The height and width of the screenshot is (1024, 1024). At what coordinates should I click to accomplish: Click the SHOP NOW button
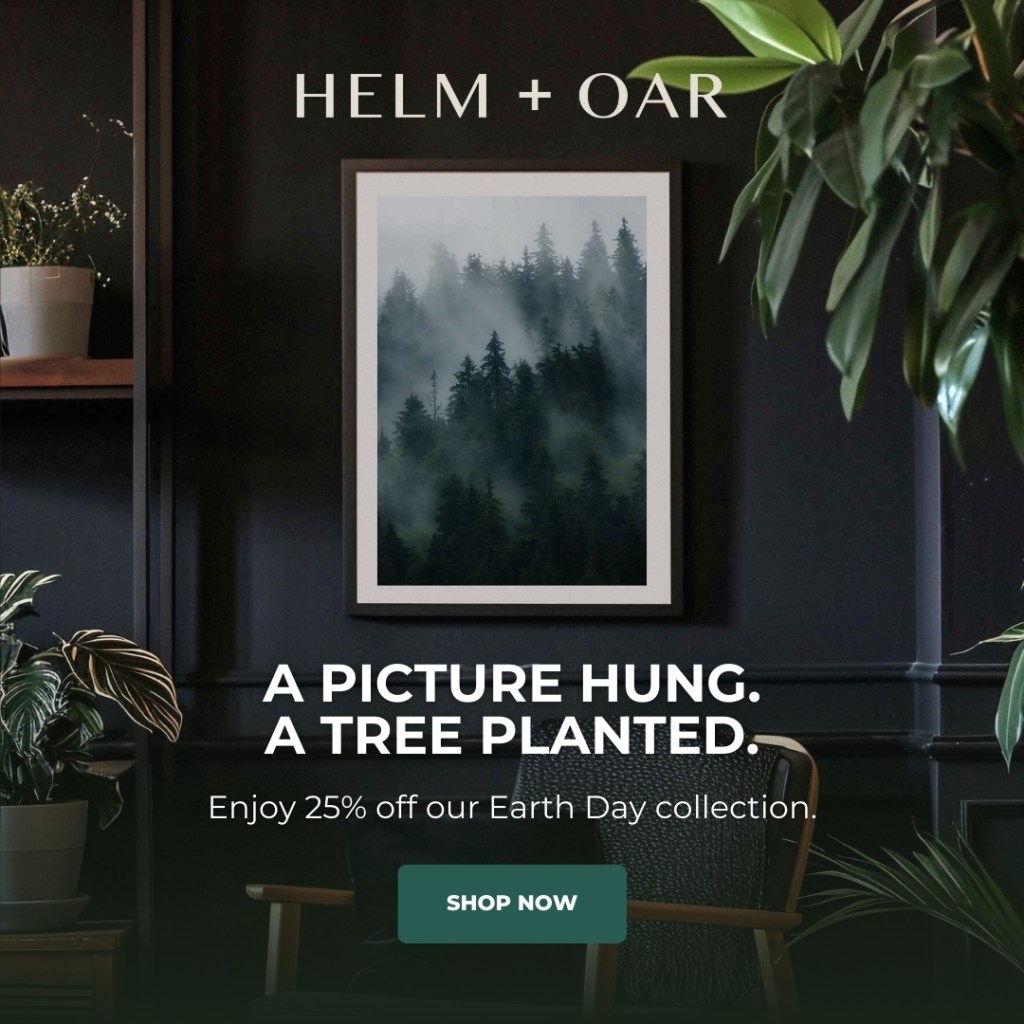pos(512,903)
